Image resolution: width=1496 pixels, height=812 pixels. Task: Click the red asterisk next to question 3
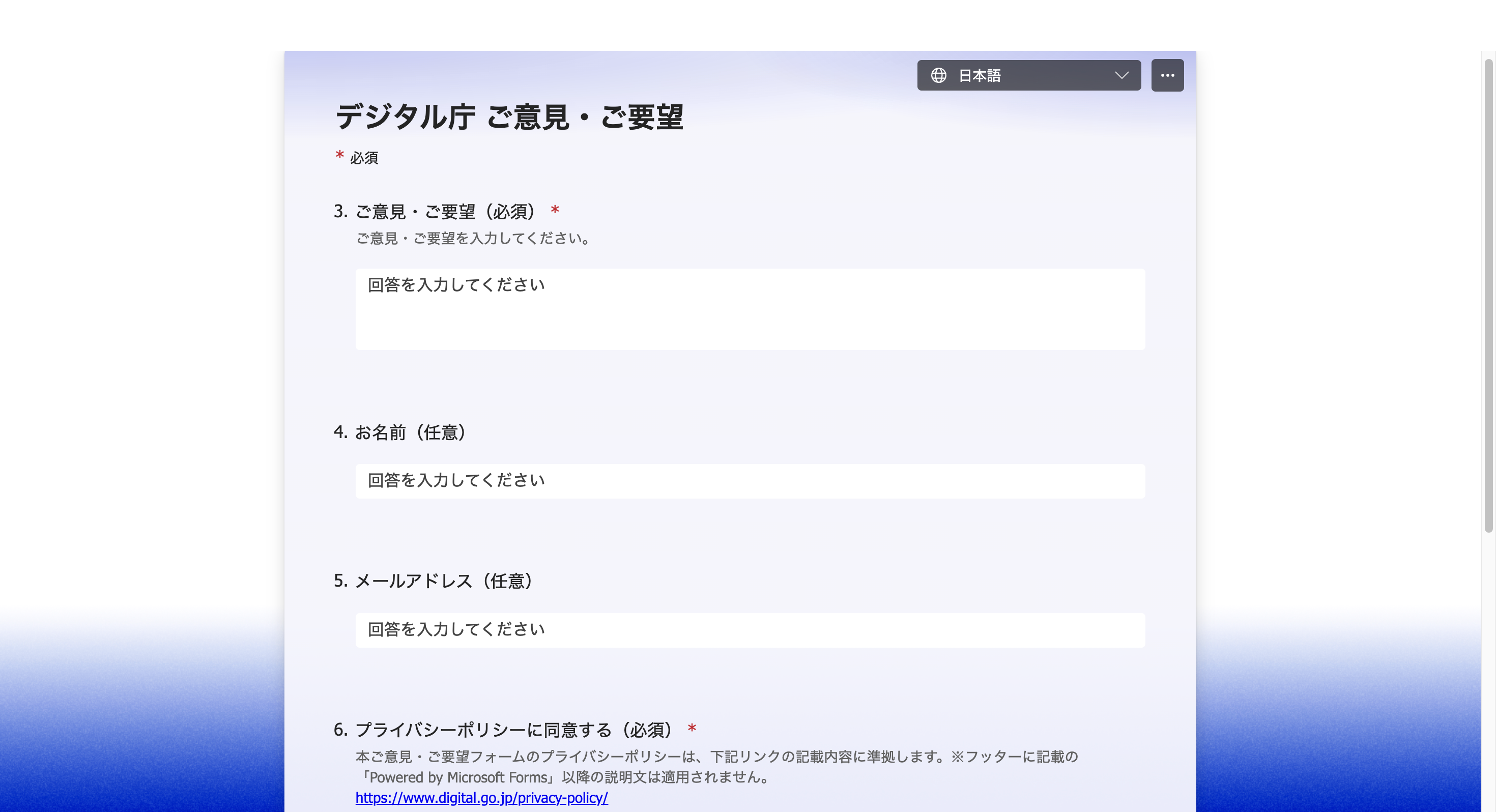click(555, 211)
